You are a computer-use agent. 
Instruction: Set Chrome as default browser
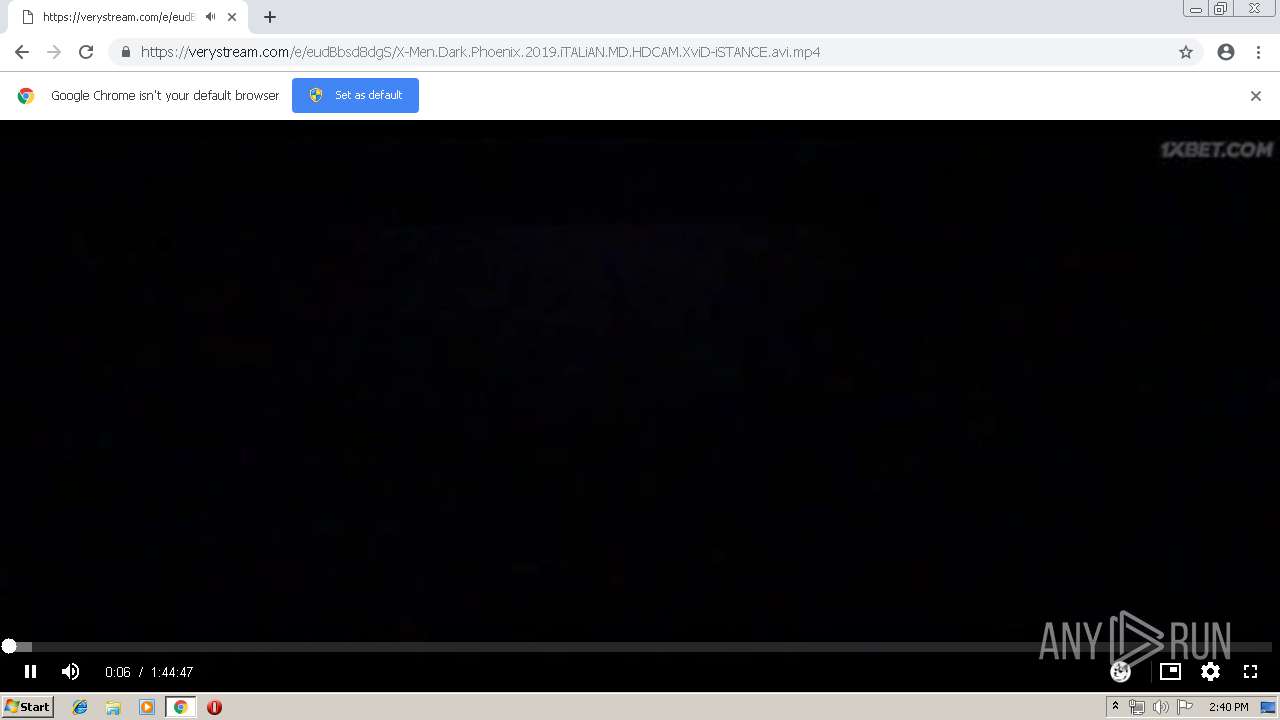(x=355, y=95)
